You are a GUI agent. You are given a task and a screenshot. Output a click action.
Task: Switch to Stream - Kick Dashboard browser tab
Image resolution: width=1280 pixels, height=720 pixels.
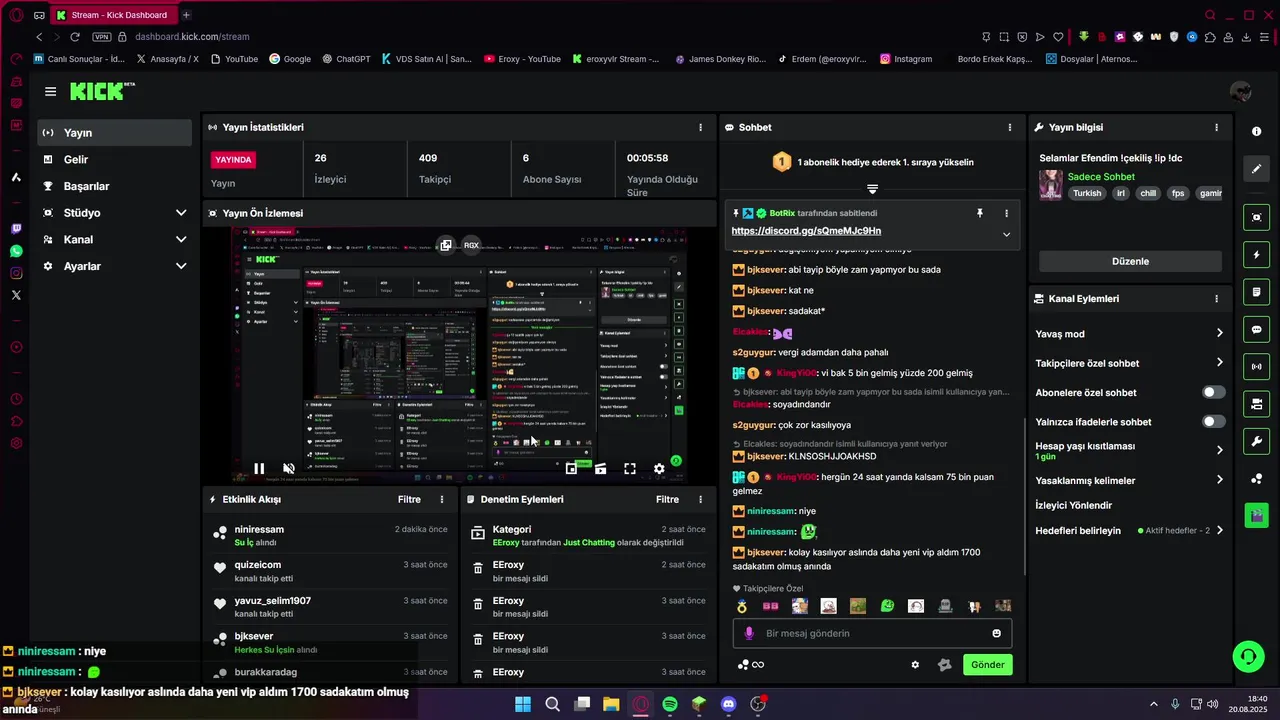pyautogui.click(x=113, y=15)
